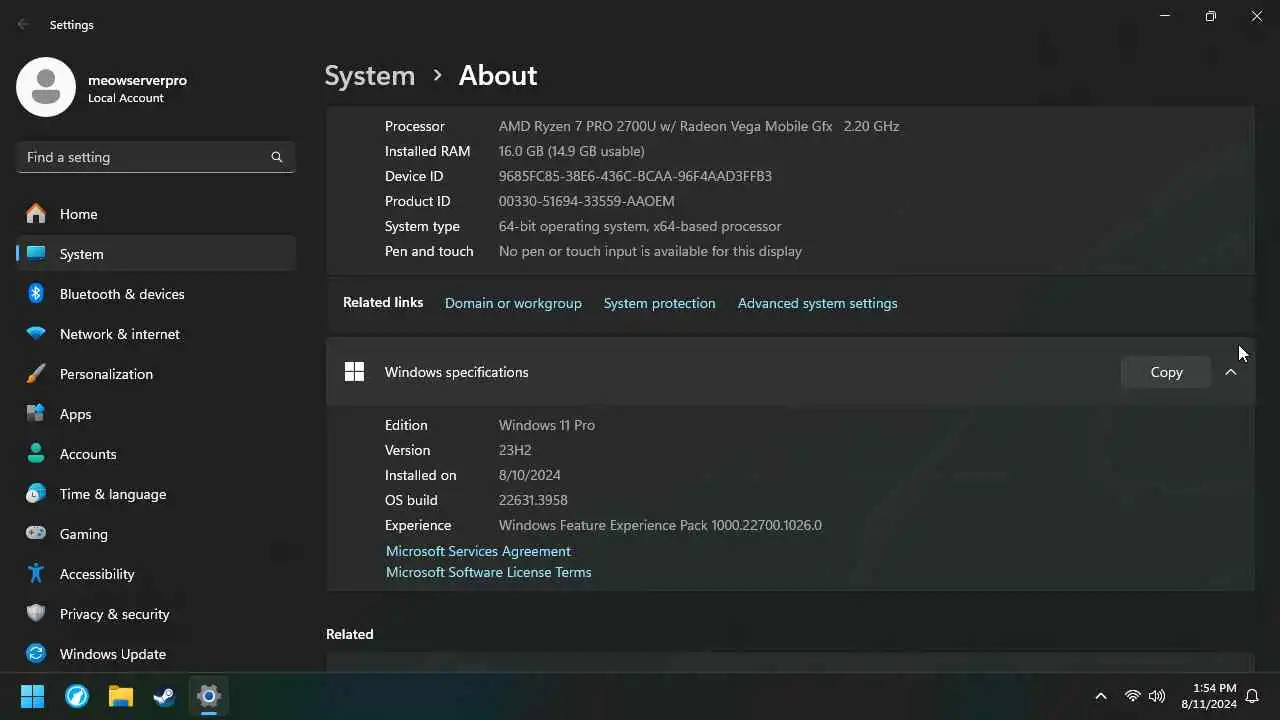This screenshot has height=720, width=1280.
Task: Click the AMD Ryzen 7 PRO processor text
Action: coord(699,126)
